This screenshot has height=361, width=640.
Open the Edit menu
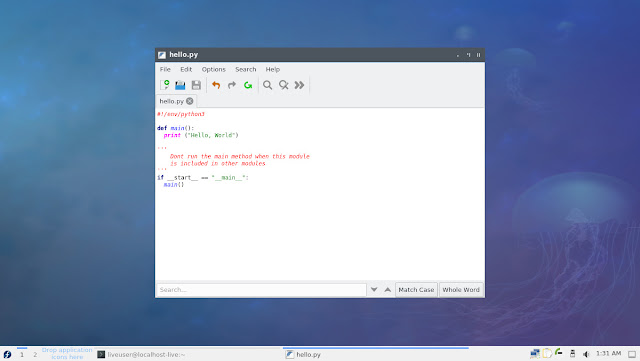(x=186, y=69)
